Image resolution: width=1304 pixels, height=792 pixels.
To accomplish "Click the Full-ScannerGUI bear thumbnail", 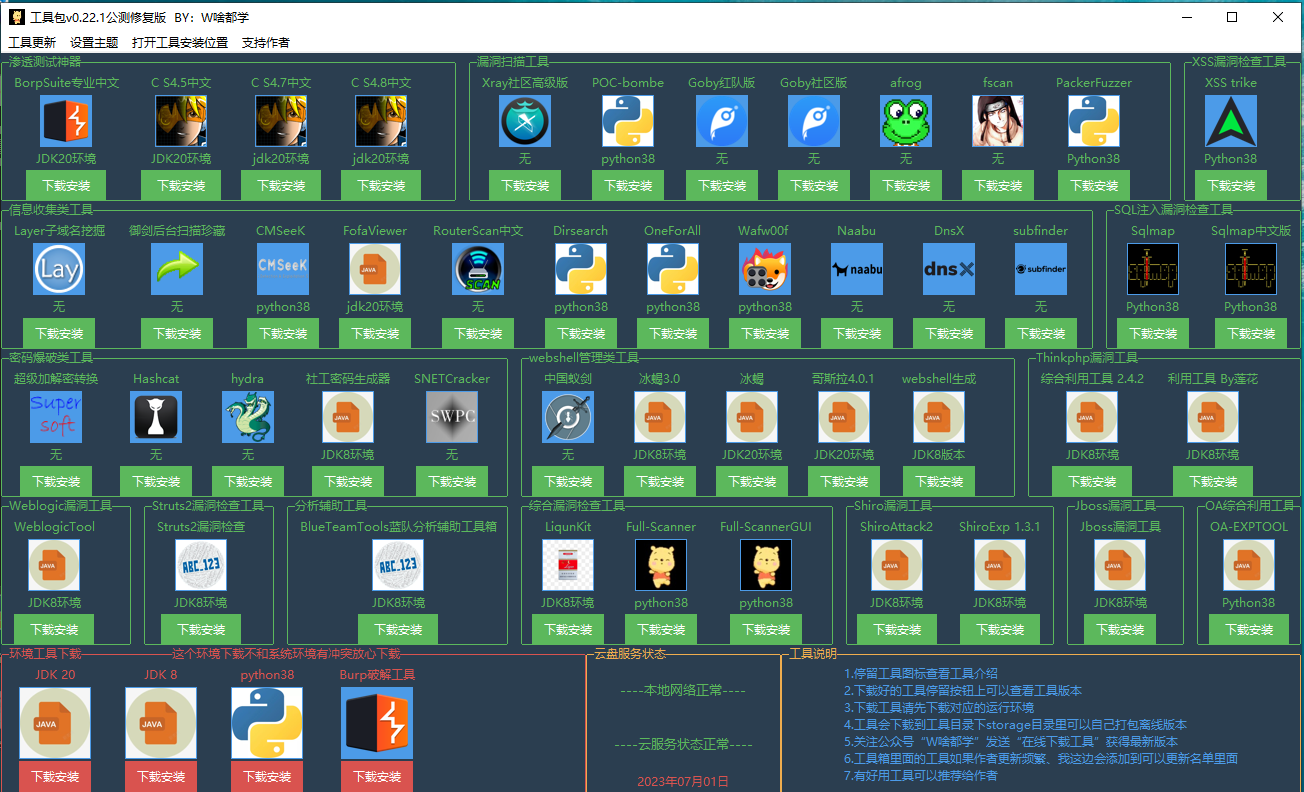I will click(766, 565).
